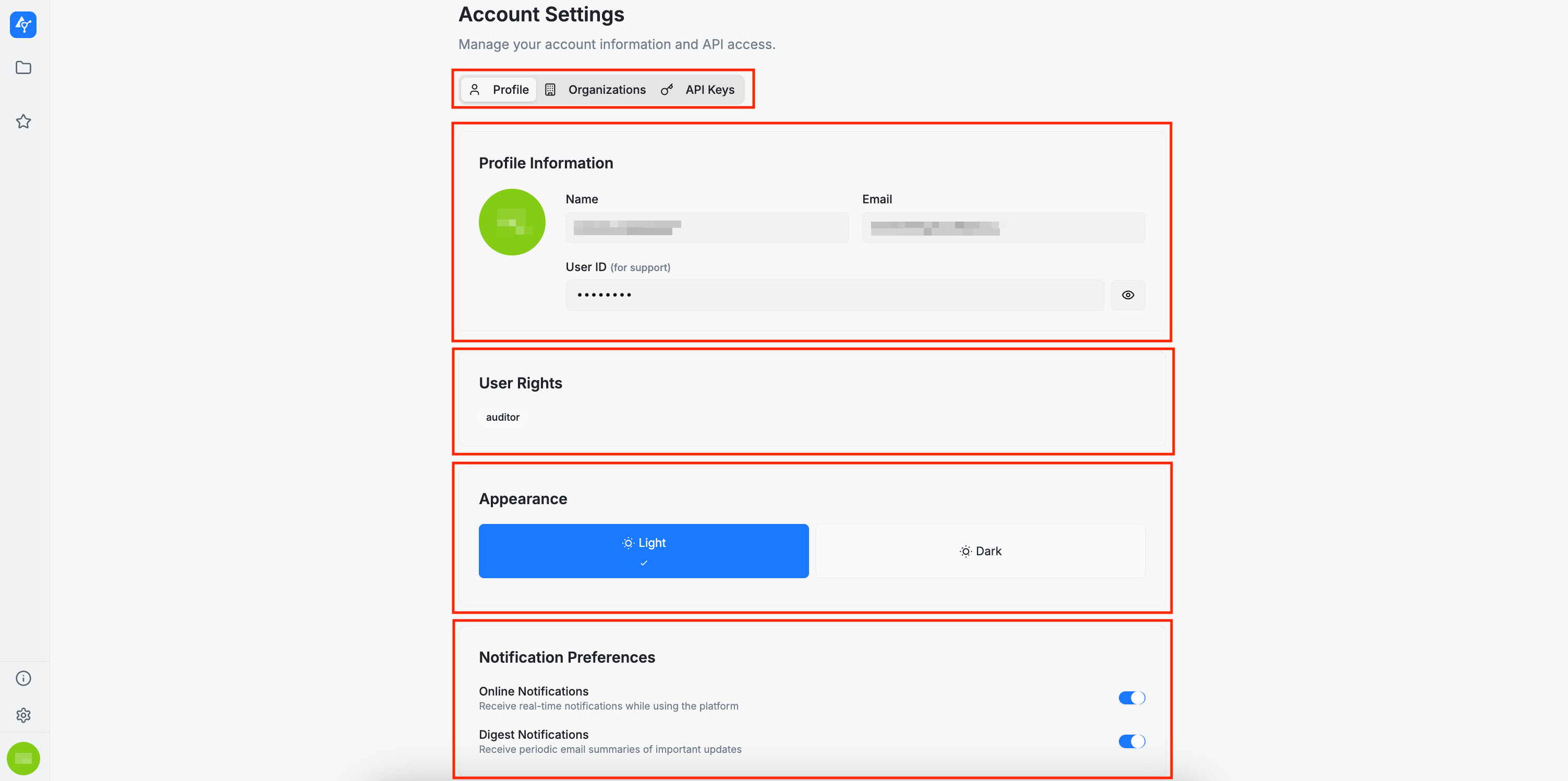This screenshot has width=1568, height=781.
Task: Click the app logo in sidebar
Action: (x=23, y=25)
